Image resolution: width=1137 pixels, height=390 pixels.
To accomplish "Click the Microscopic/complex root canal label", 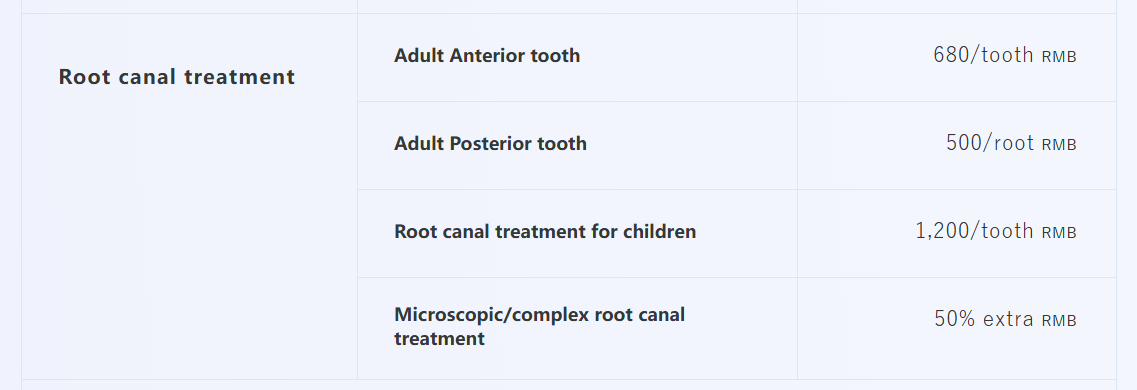I will click(x=539, y=326).
